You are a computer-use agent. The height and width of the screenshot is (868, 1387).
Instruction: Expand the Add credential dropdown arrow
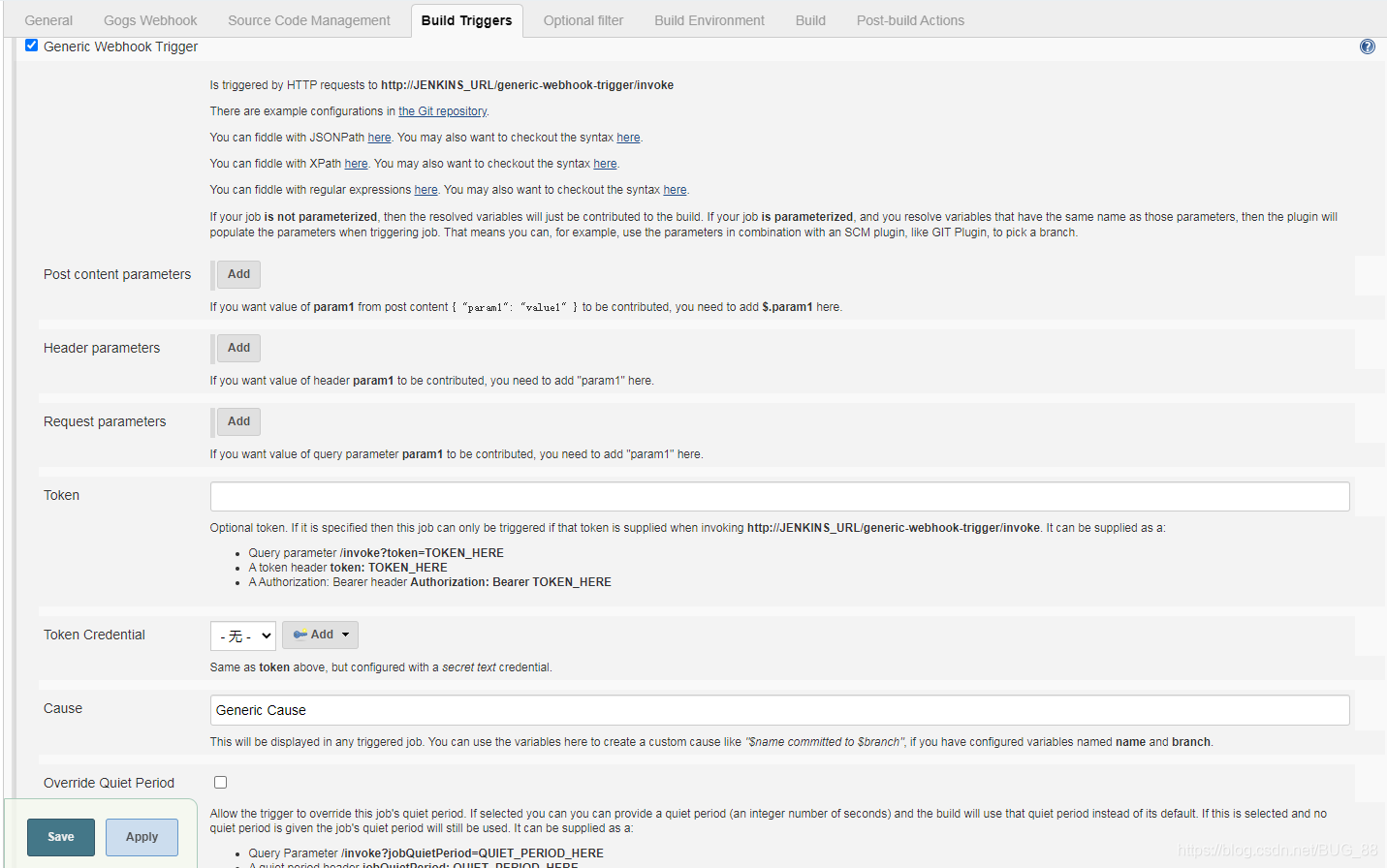344,635
